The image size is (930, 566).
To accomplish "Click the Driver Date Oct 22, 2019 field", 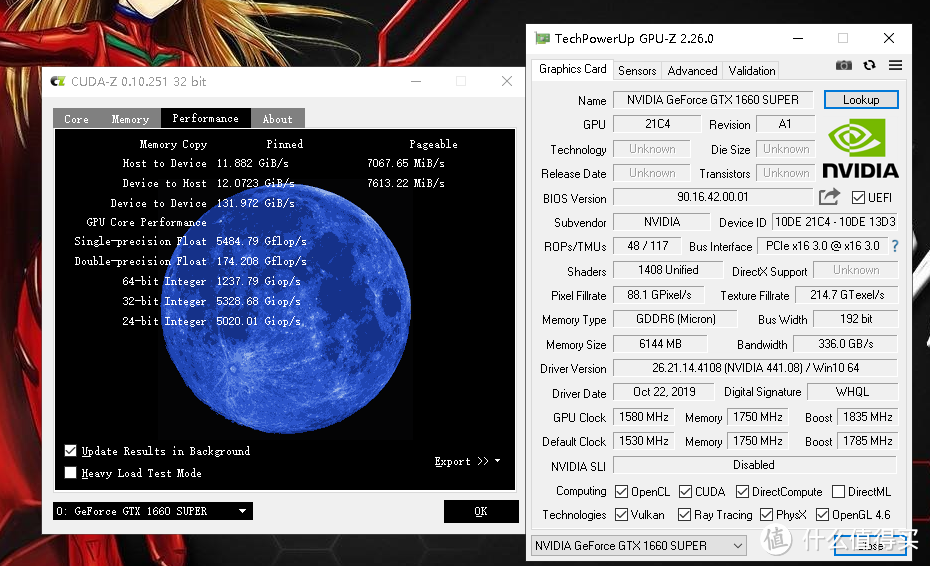I will 664,392.
